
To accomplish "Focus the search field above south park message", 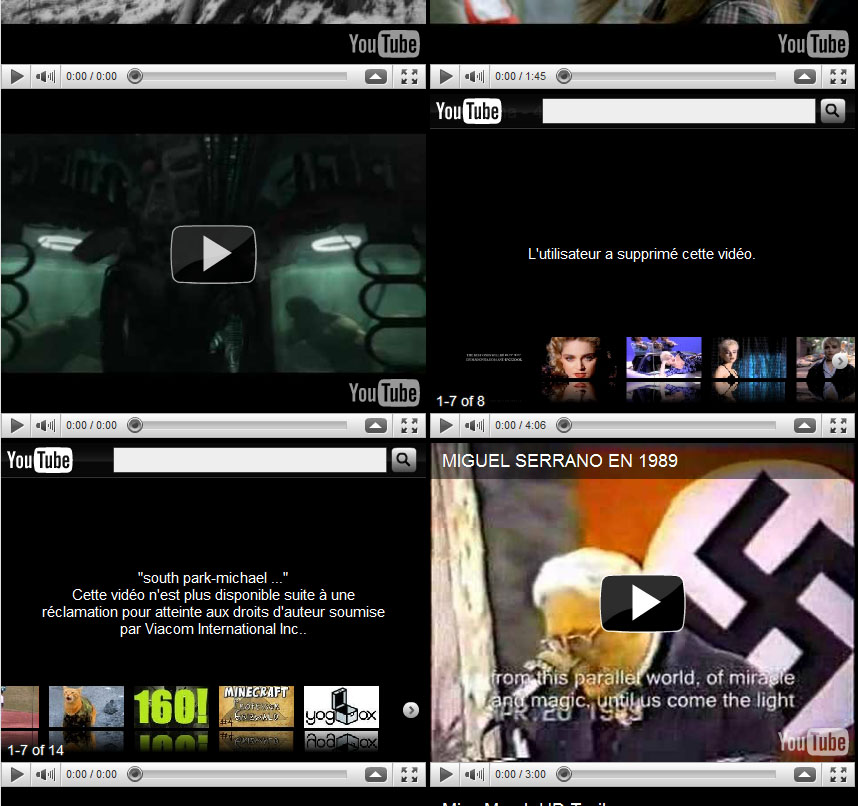I will click(250, 460).
